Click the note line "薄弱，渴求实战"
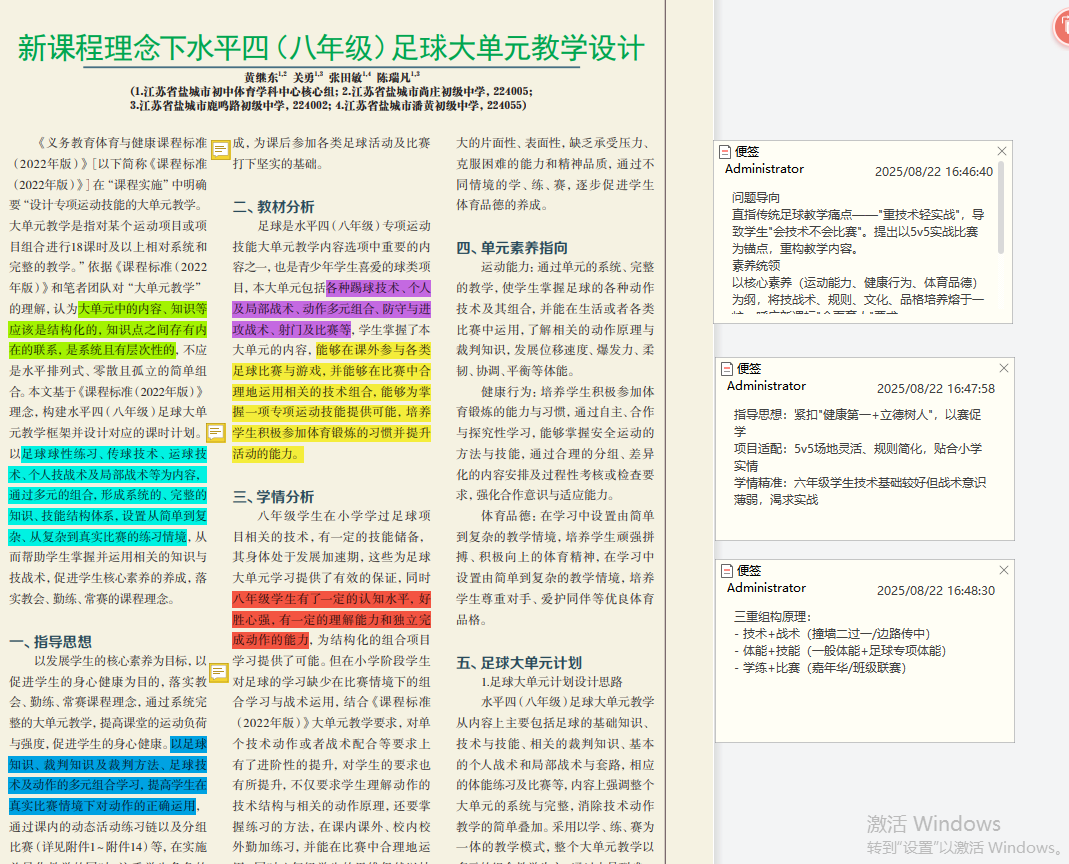This screenshot has height=864, width=1069. 776,500
